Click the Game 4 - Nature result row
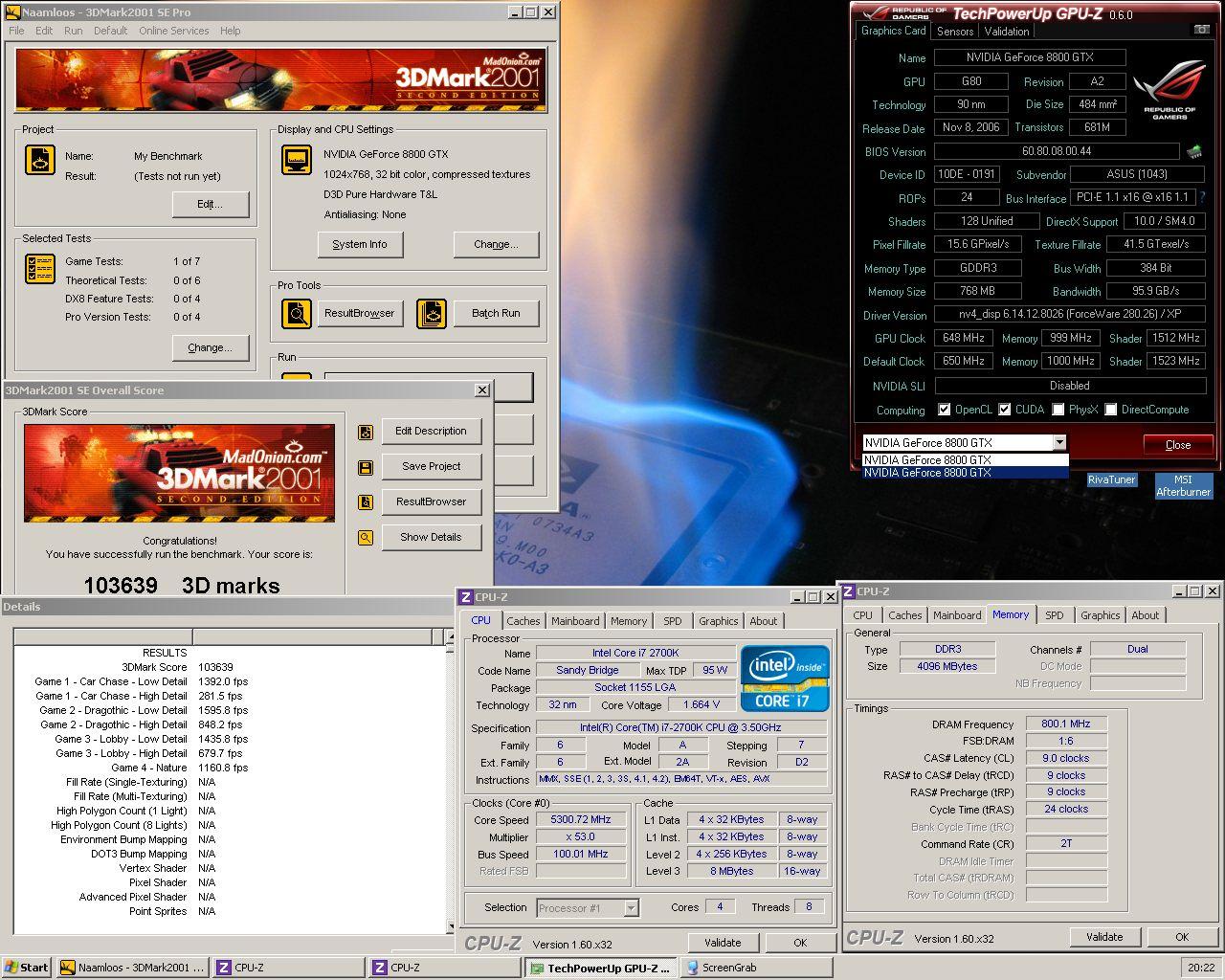 click(x=180, y=768)
